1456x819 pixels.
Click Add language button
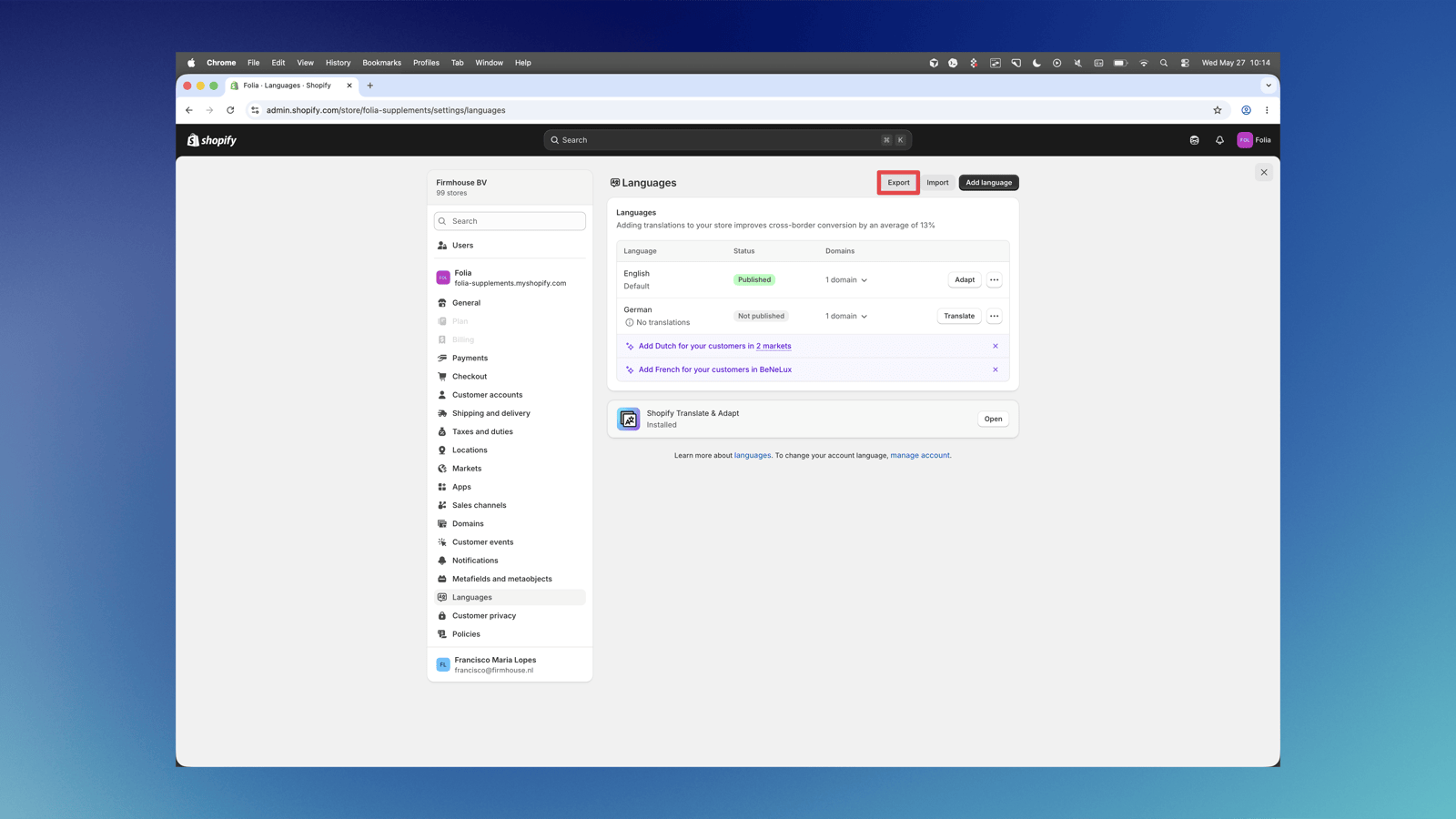pos(988,182)
